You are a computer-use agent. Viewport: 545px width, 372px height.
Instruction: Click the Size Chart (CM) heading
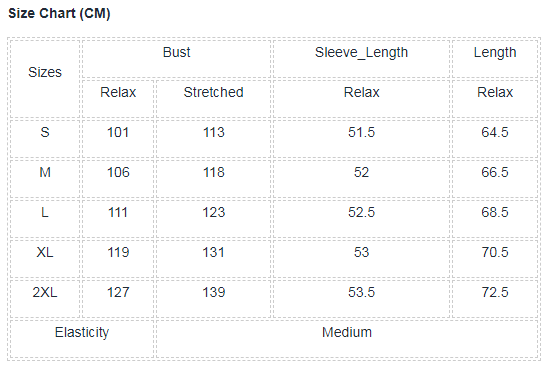(59, 14)
